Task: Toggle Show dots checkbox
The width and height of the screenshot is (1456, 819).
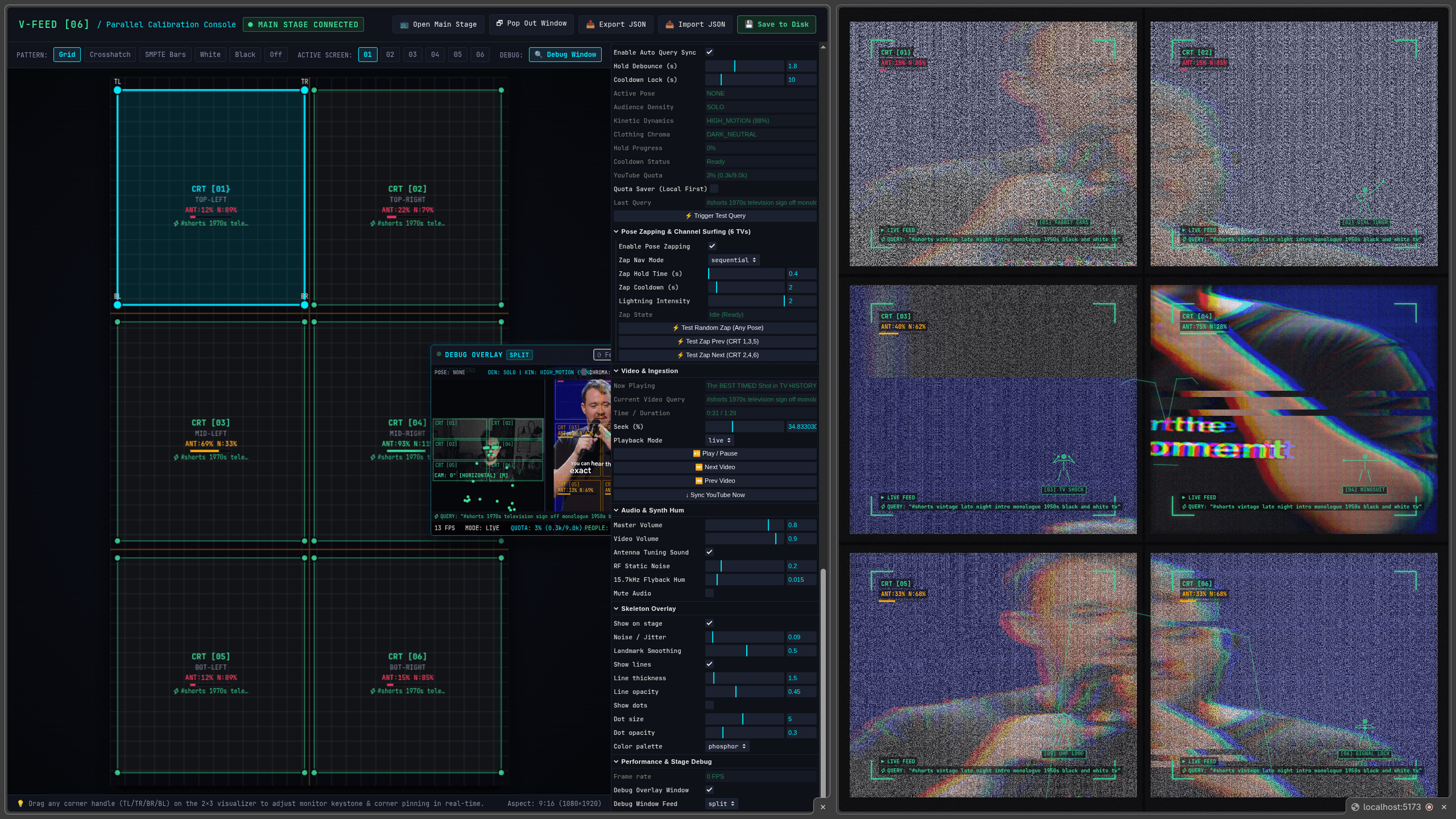Action: coord(709,706)
